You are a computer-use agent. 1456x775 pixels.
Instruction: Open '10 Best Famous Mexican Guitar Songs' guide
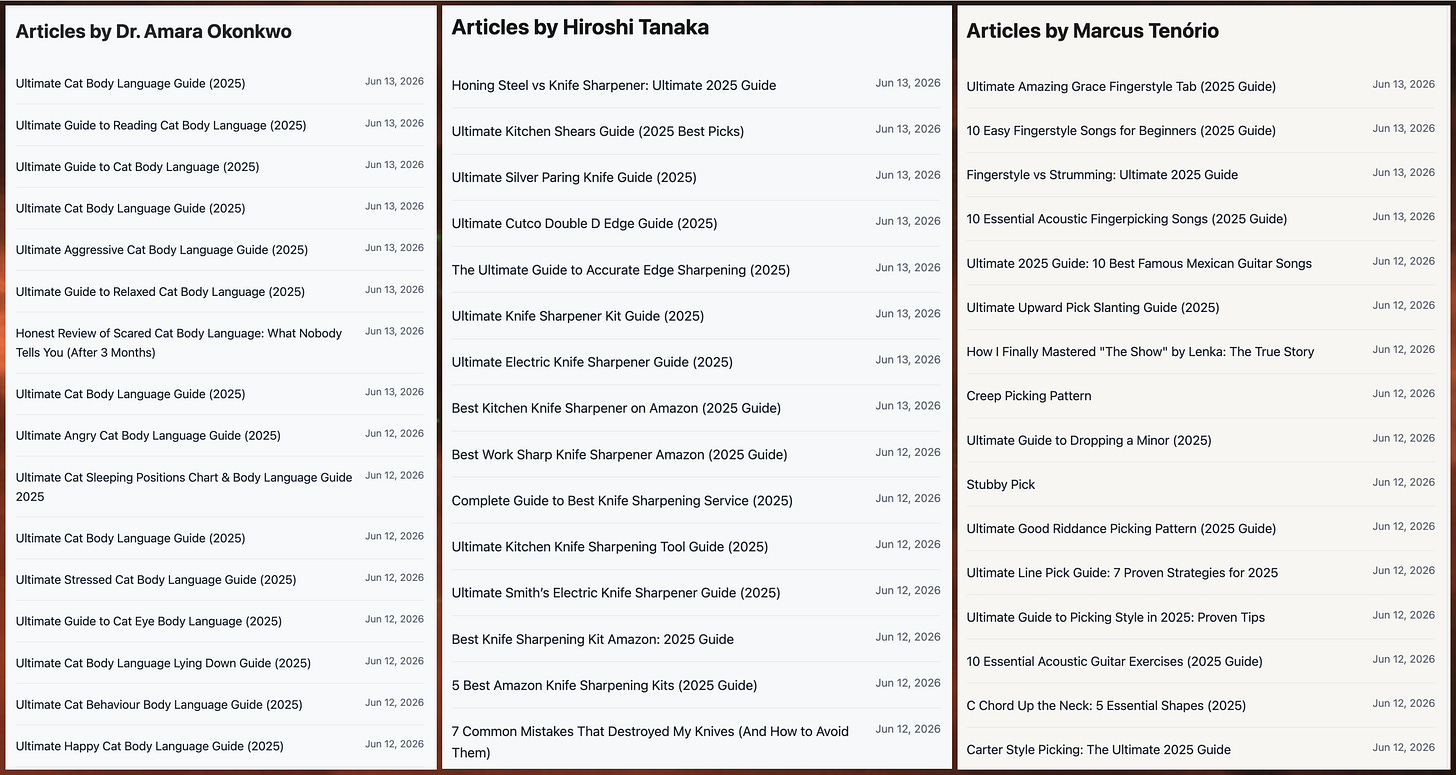tap(1139, 263)
